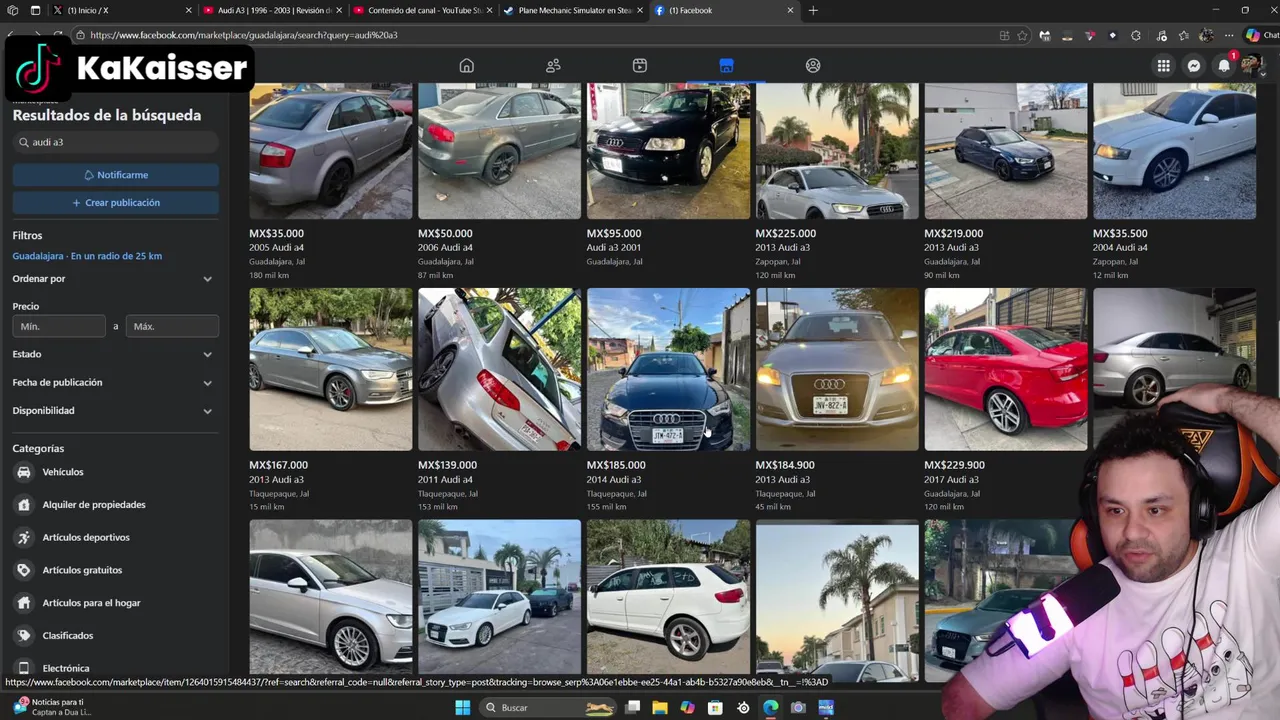Expand the Ordenar por filter
Image resolution: width=1280 pixels, height=720 pixels.
(113, 279)
